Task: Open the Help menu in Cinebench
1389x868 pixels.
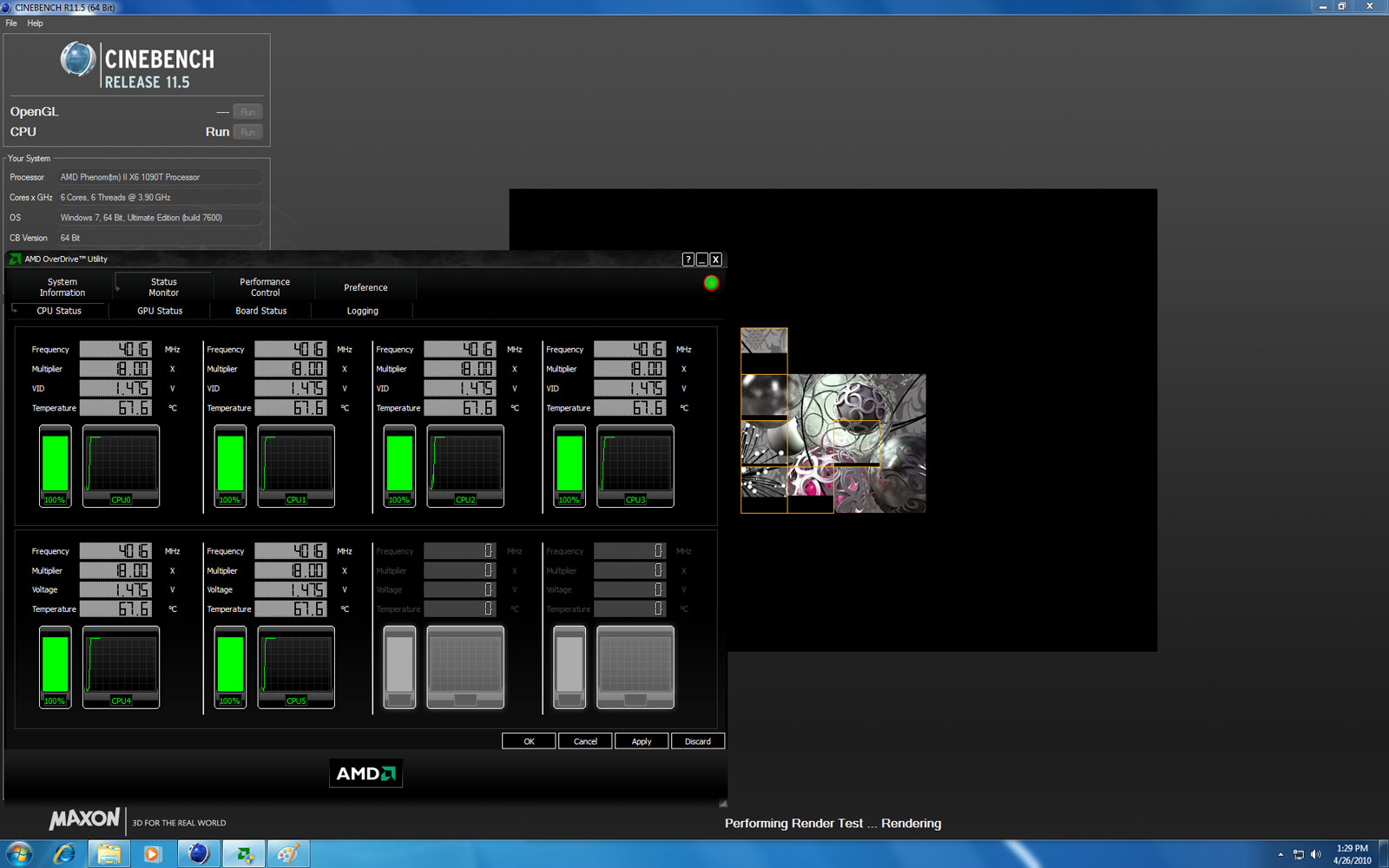Action: click(35, 23)
